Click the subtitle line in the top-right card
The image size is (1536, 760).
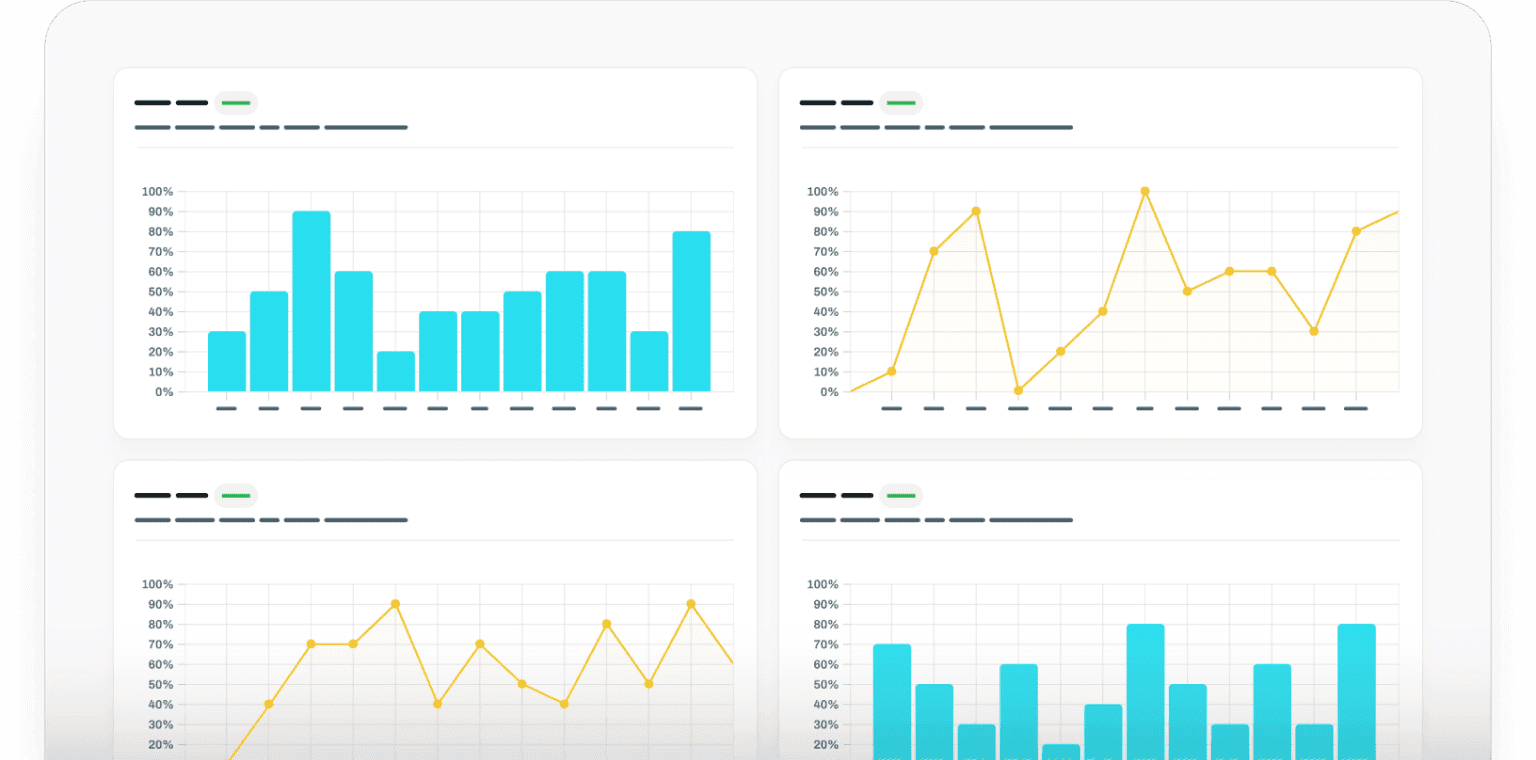click(936, 128)
